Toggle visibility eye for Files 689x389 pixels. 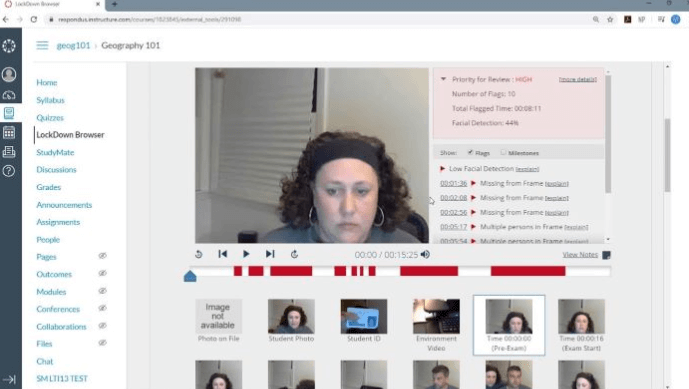[x=102, y=343]
